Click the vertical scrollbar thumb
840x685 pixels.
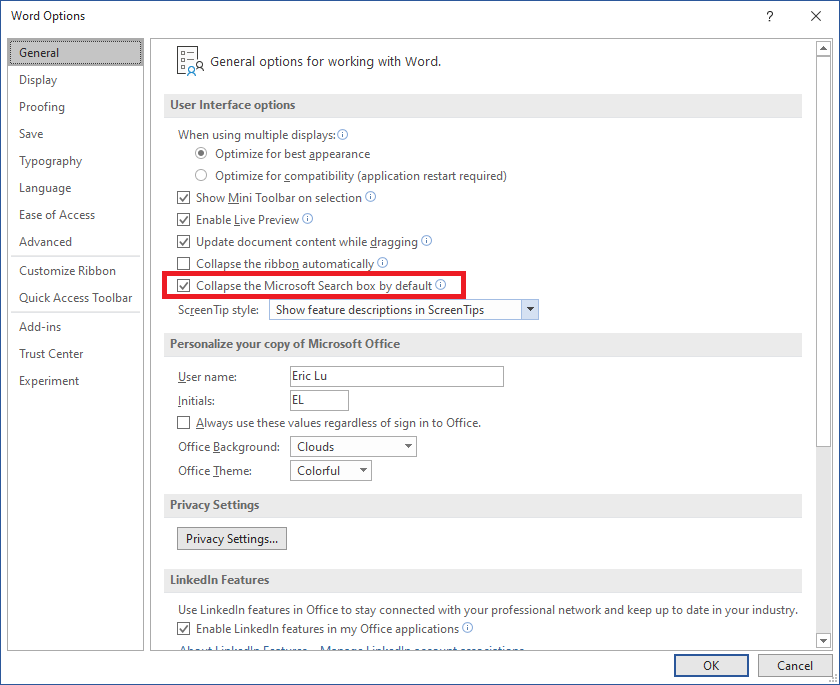click(823, 251)
